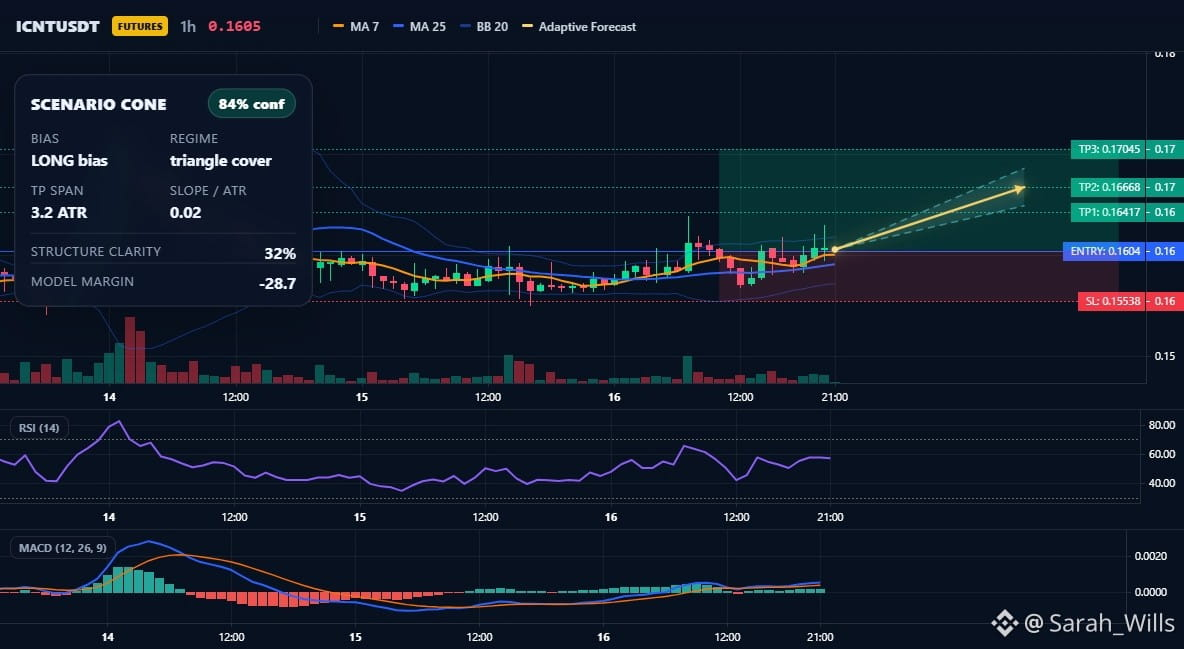Click the triangle cover regime value
The width and height of the screenshot is (1184, 649).
(220, 160)
